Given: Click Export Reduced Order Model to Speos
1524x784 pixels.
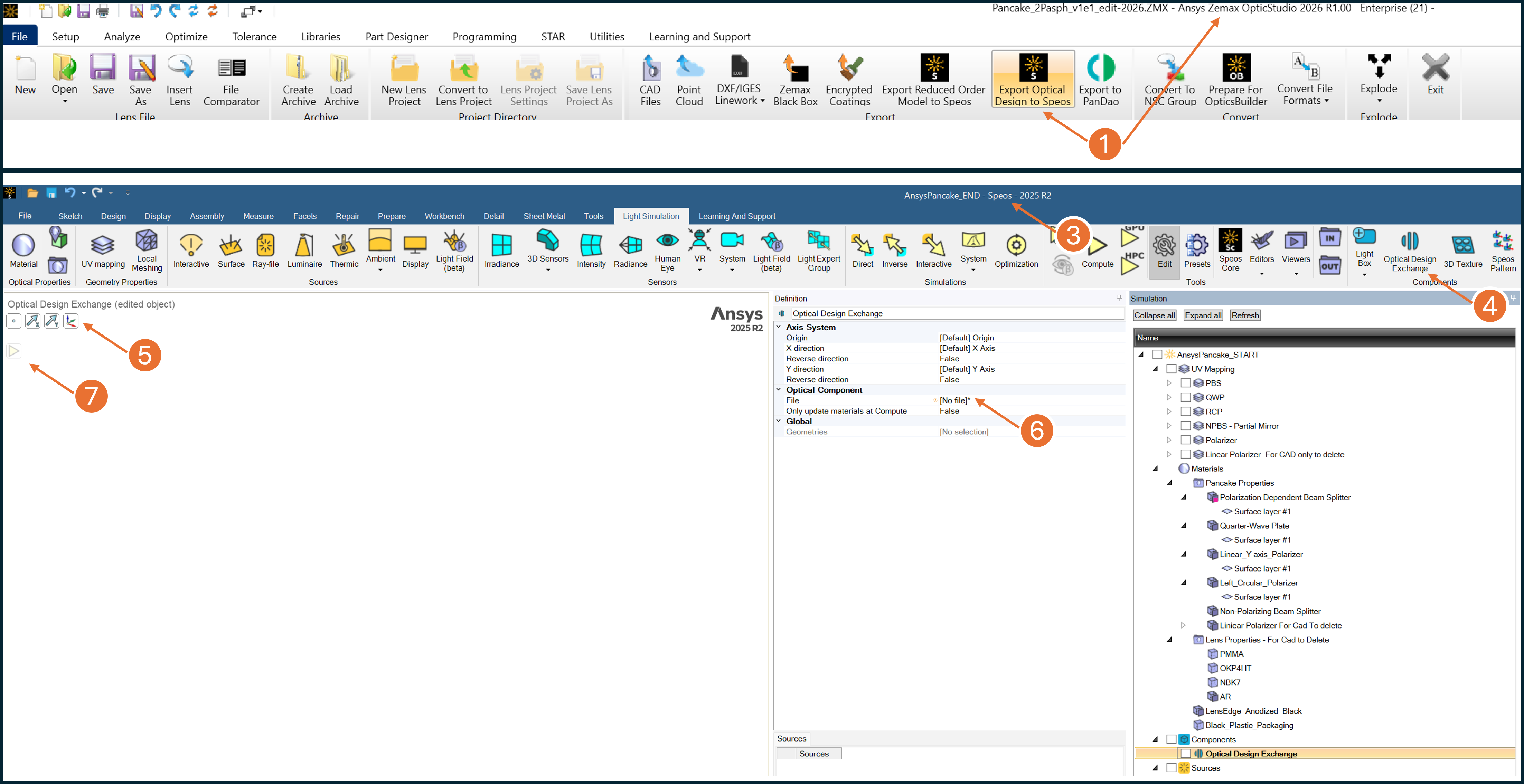Looking at the screenshot, I should click(933, 79).
